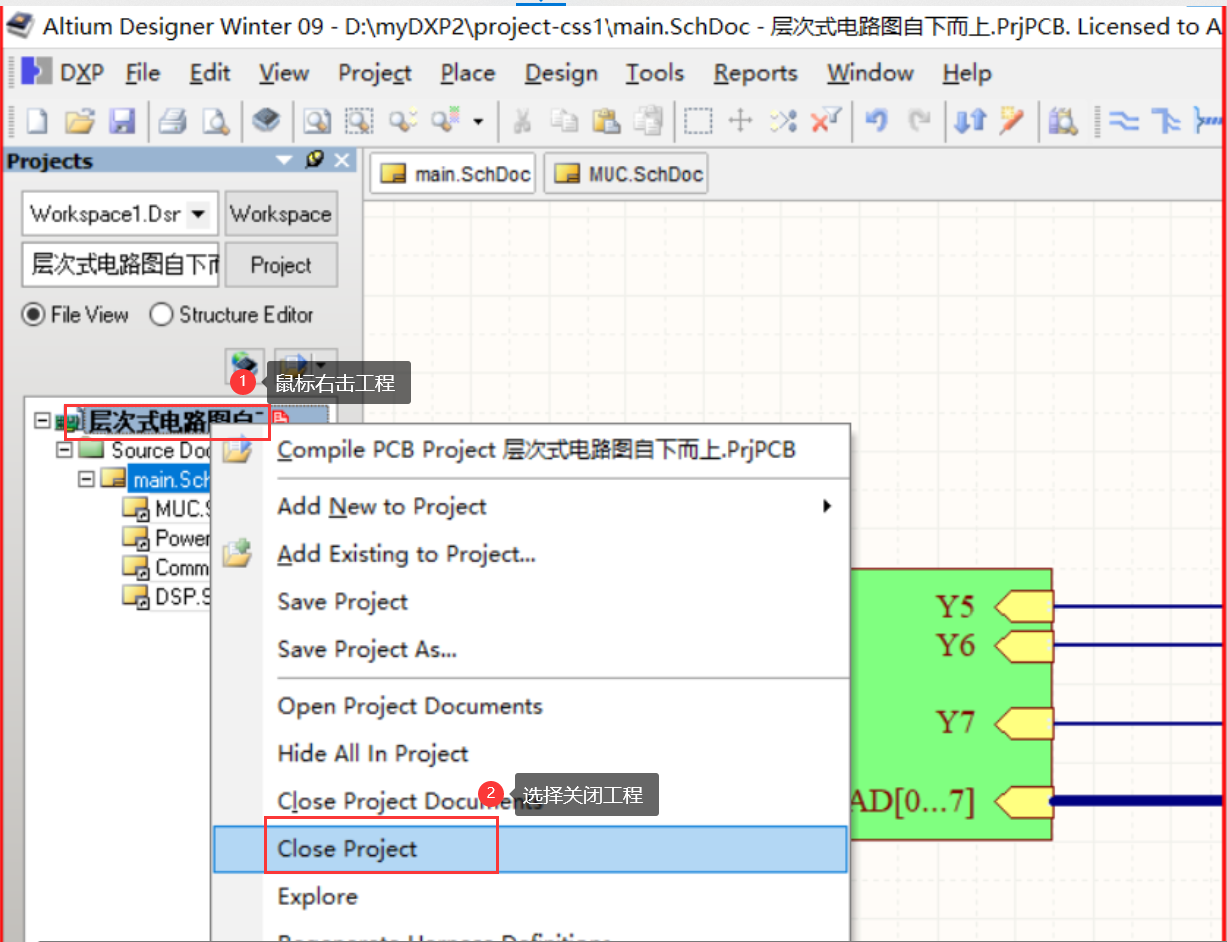The width and height of the screenshot is (1227, 942).
Task: Click the Project button
Action: (281, 265)
